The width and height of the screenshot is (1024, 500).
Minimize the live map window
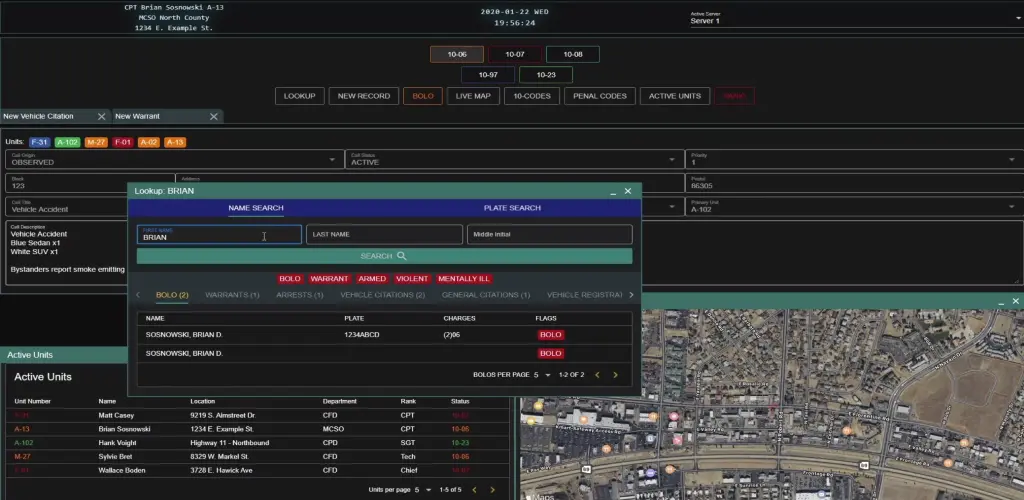point(1001,302)
